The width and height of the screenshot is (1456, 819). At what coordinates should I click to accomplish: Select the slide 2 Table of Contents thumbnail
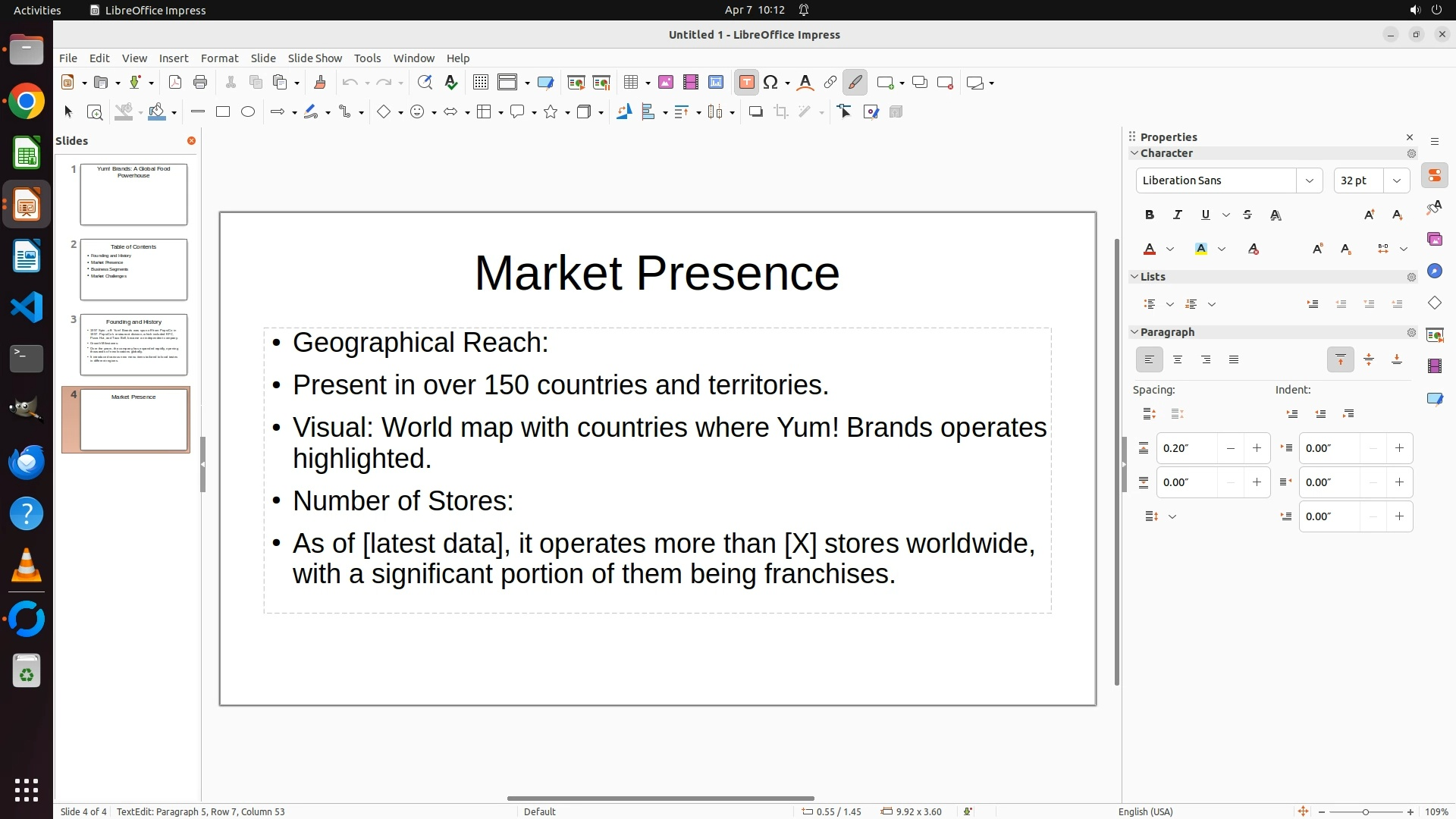[x=133, y=269]
